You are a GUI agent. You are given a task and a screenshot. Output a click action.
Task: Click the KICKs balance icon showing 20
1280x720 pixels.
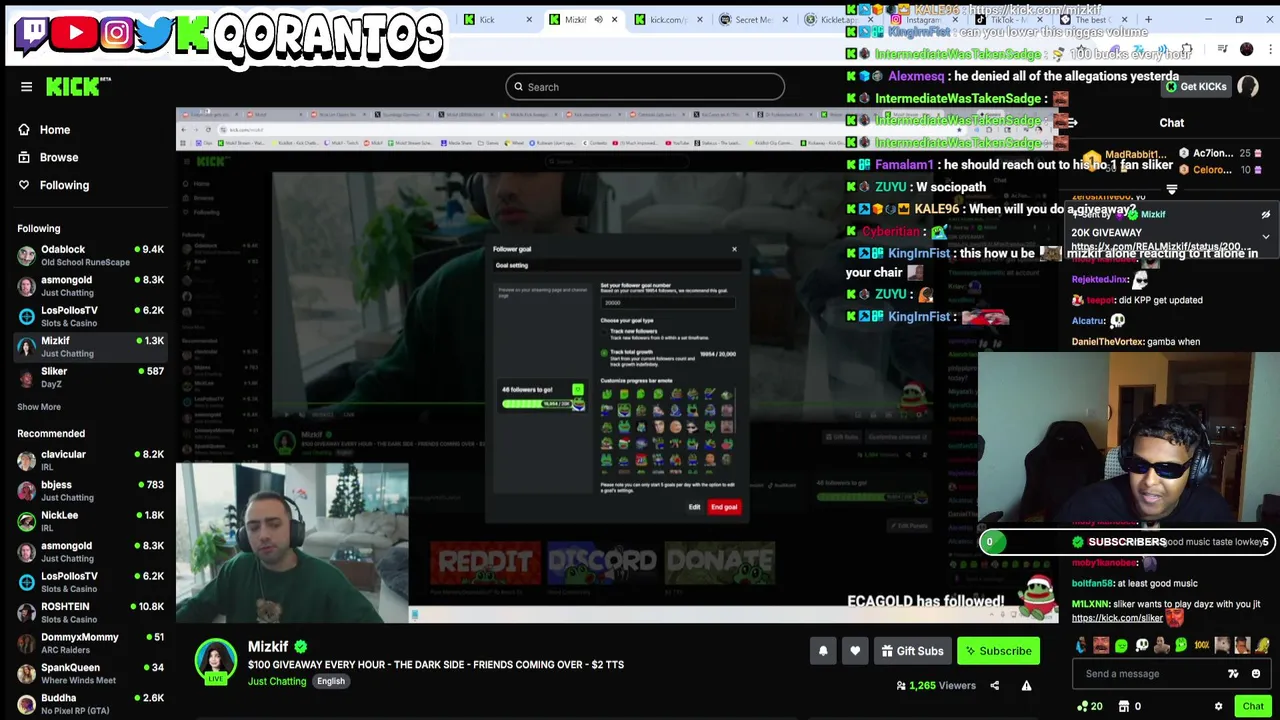(1089, 707)
